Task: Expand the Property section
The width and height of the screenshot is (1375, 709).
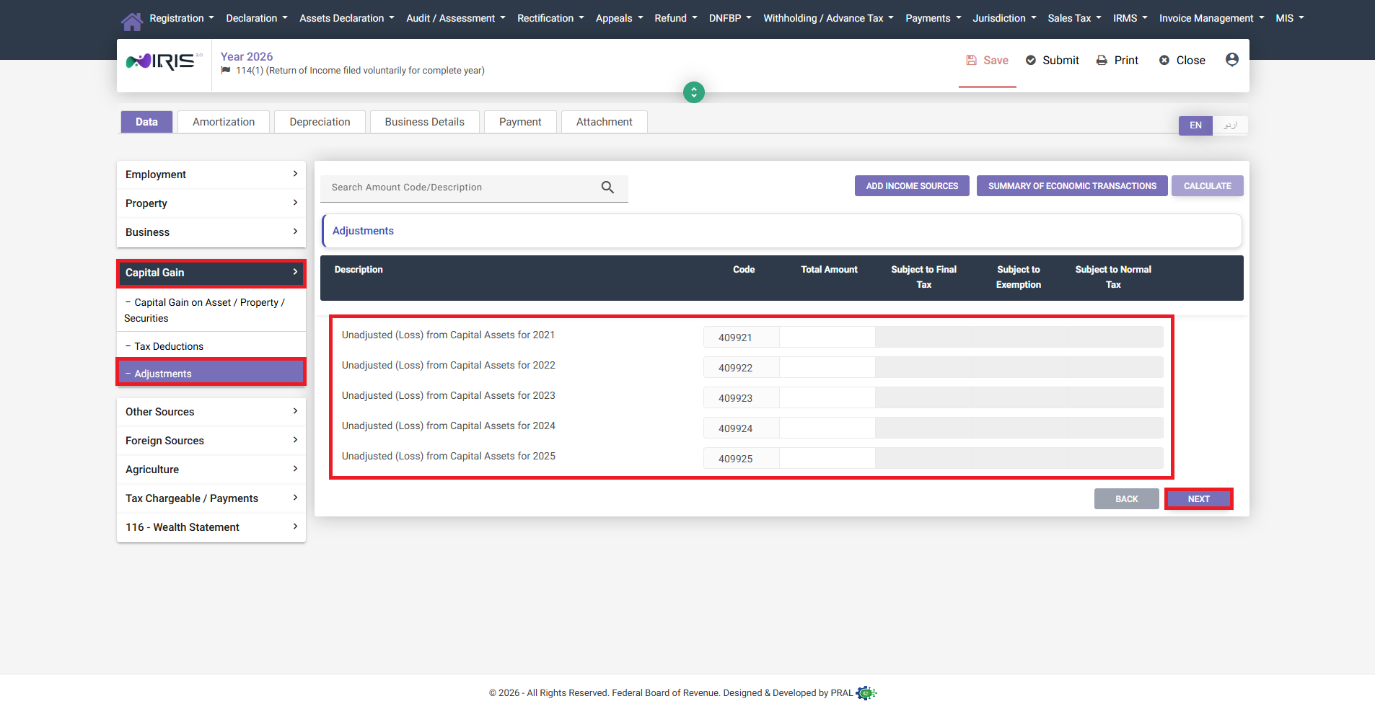Action: (211, 203)
